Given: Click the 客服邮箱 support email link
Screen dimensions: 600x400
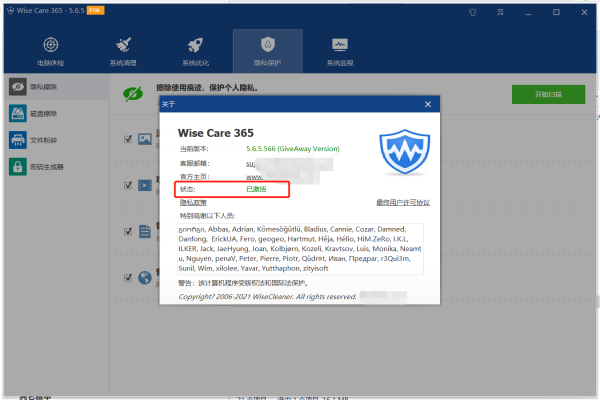Looking at the screenshot, I should (x=289, y=164).
